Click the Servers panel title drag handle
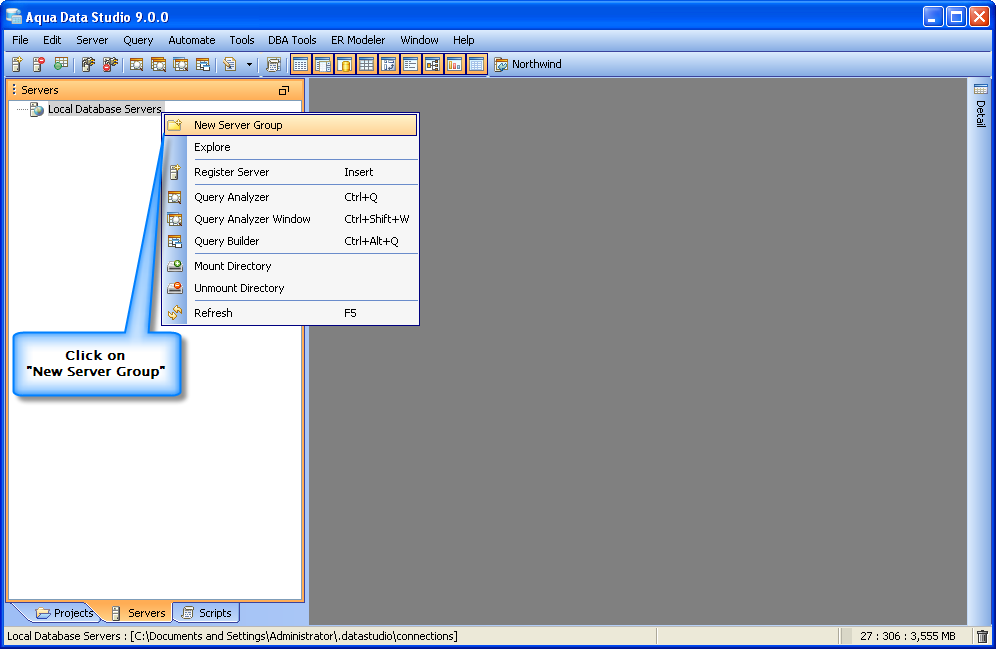This screenshot has width=996, height=649. [x=14, y=90]
